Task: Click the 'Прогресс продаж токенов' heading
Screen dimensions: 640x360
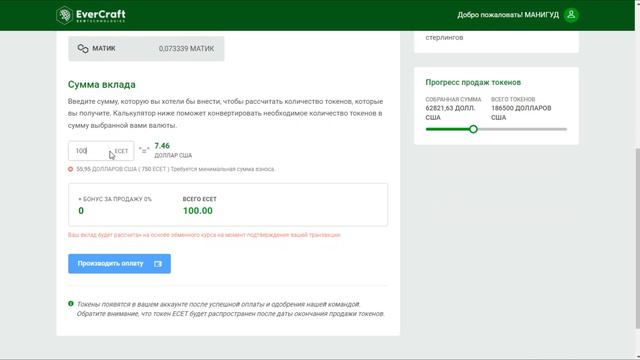Action: click(x=473, y=82)
